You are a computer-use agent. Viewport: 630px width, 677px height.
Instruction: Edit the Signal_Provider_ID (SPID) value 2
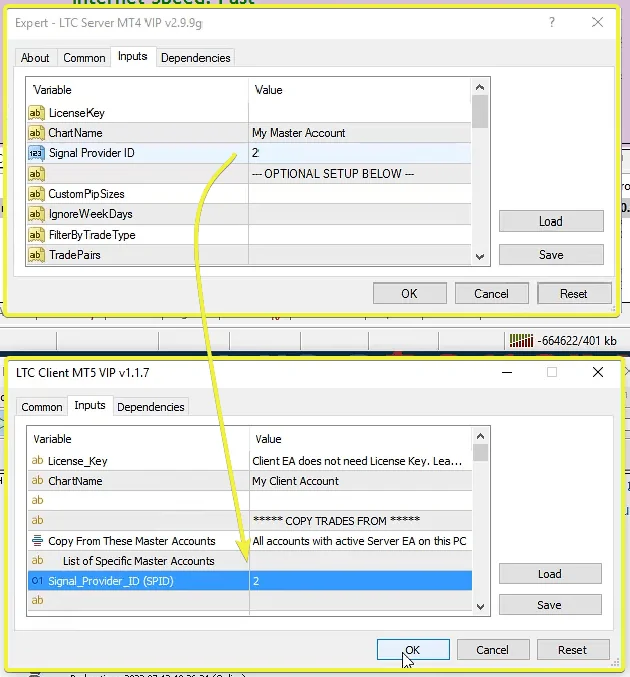coord(360,581)
